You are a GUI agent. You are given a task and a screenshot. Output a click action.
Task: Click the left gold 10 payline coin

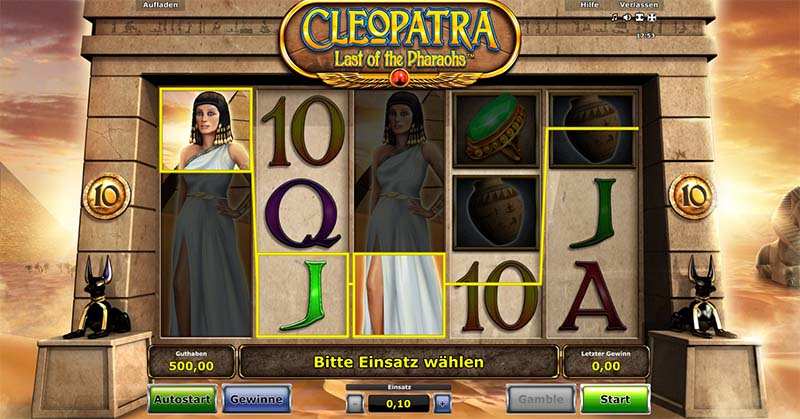click(x=107, y=196)
